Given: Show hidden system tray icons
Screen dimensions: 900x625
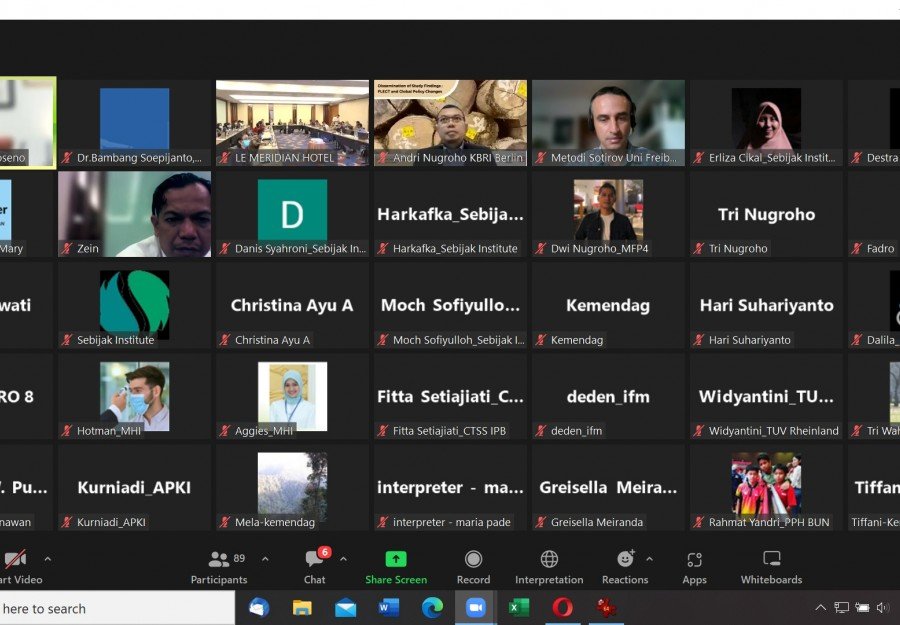Looking at the screenshot, I should [821, 608].
